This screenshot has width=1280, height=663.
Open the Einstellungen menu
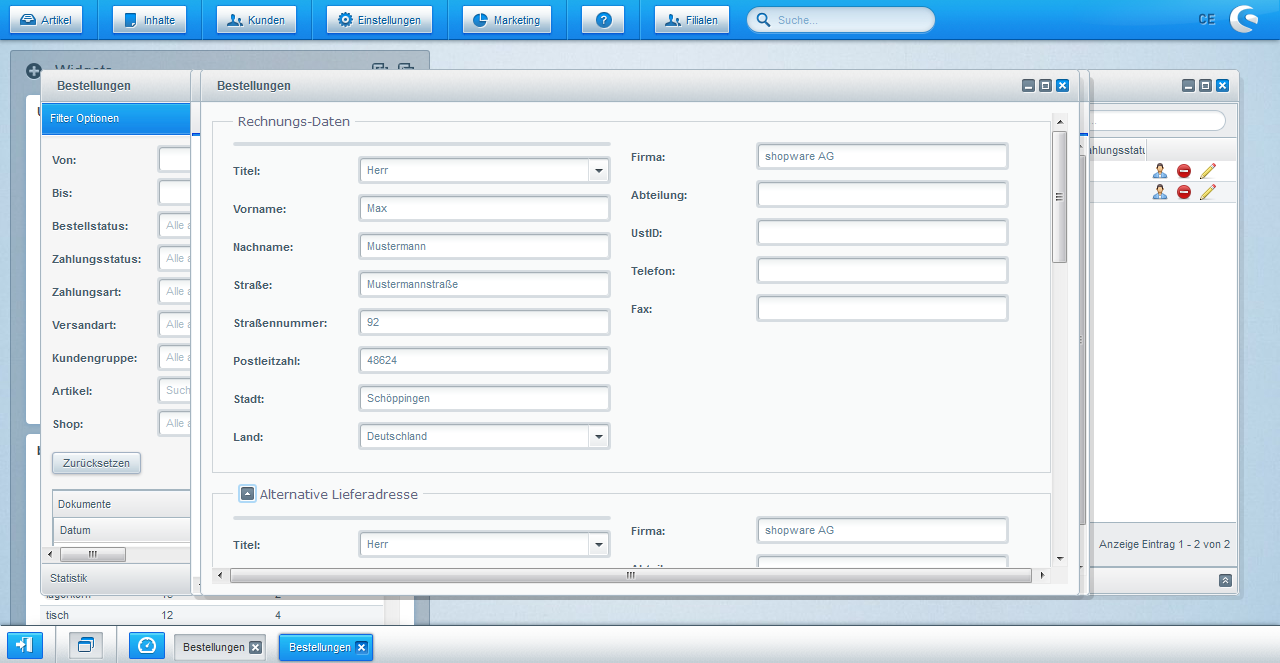379,20
